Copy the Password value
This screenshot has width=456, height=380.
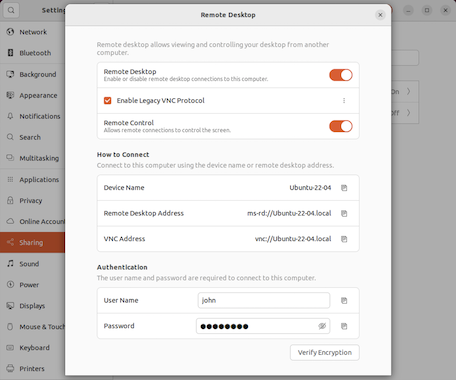344,326
